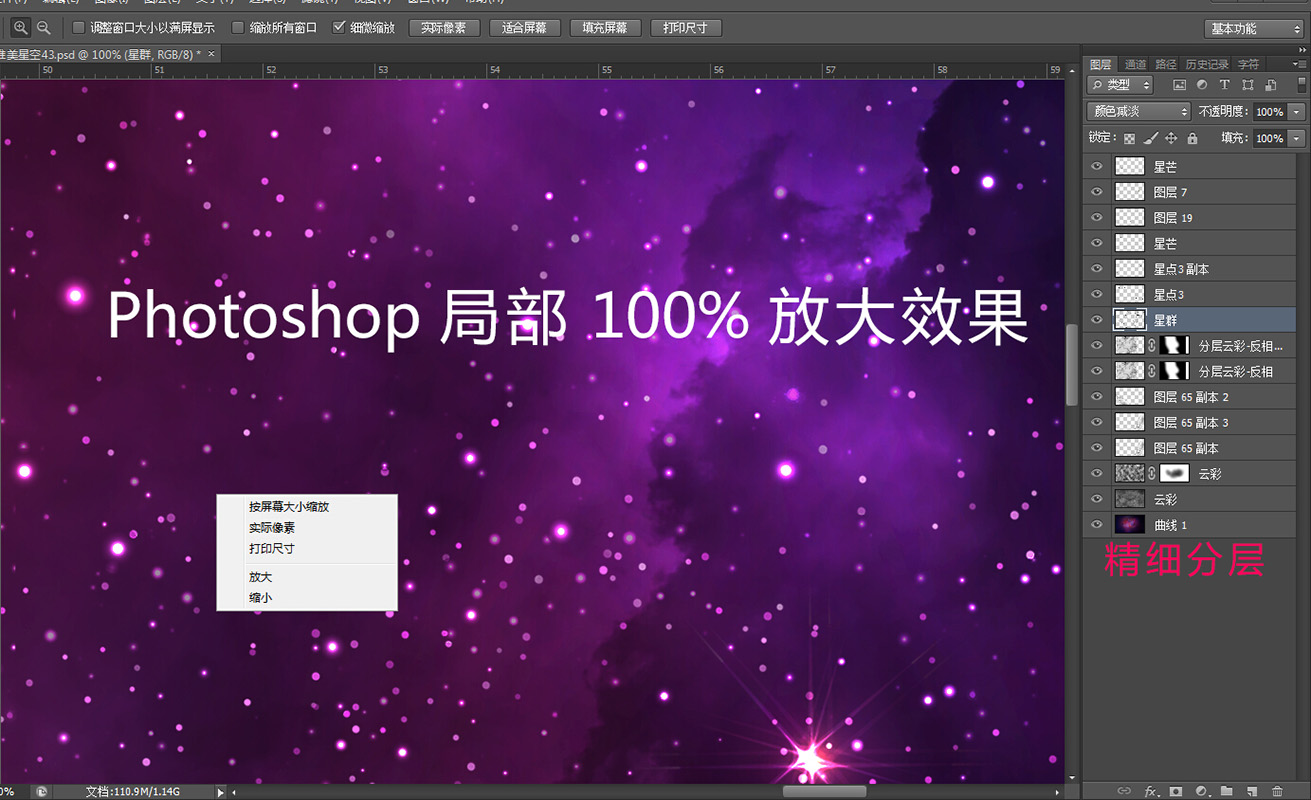Switch to the 字符 tab

[x=1248, y=64]
